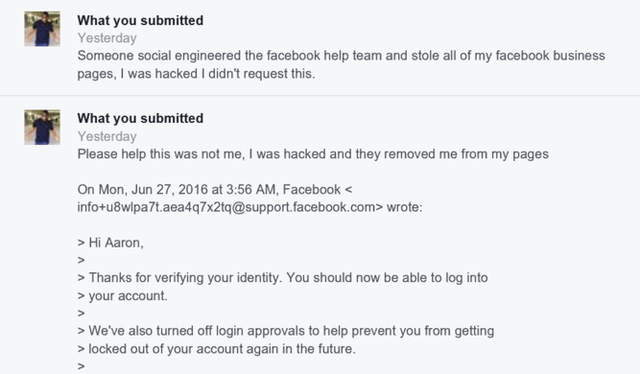Image resolution: width=640 pixels, height=374 pixels.
Task: Click the quoted '> Hi Aaron,' line
Action: point(111,243)
